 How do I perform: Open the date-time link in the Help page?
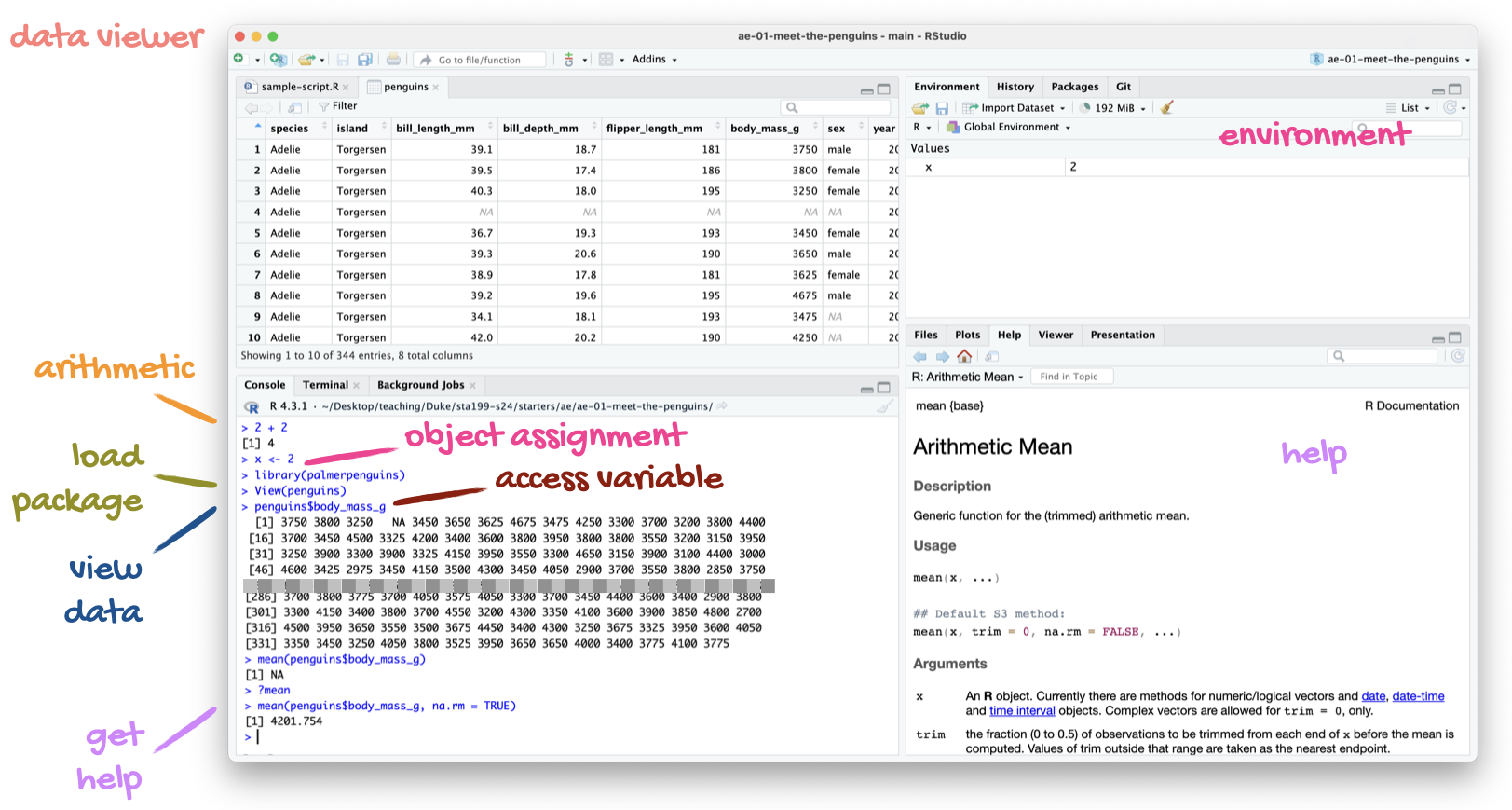1418,696
